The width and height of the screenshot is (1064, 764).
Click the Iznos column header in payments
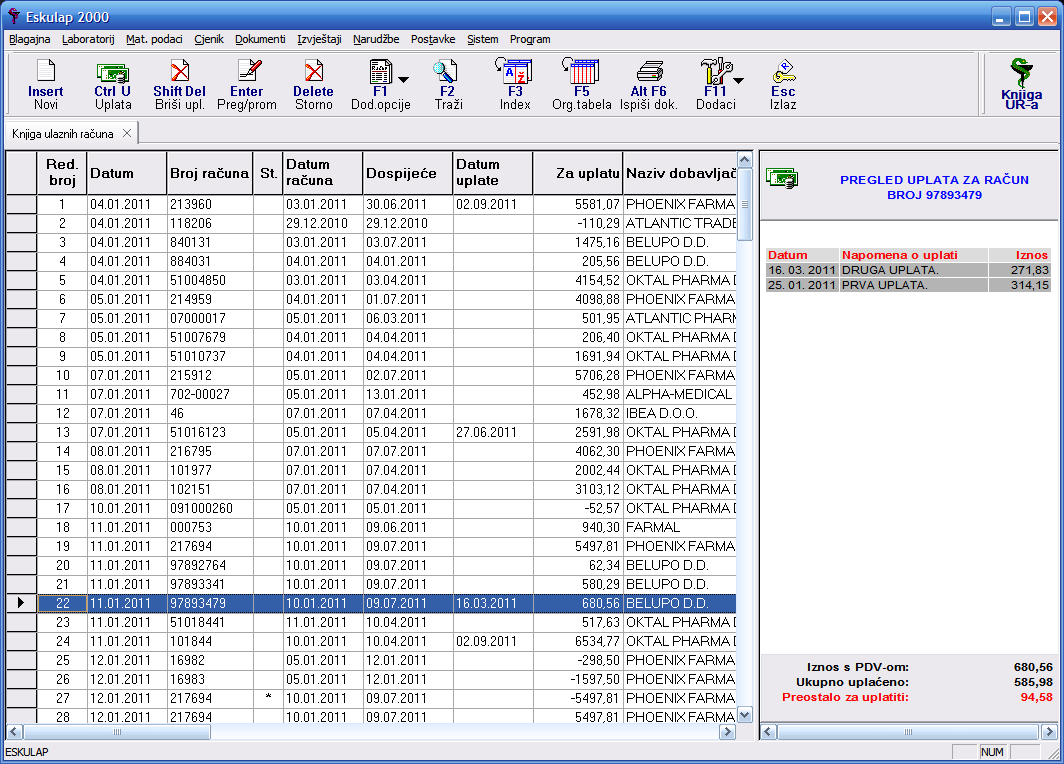coord(1020,255)
